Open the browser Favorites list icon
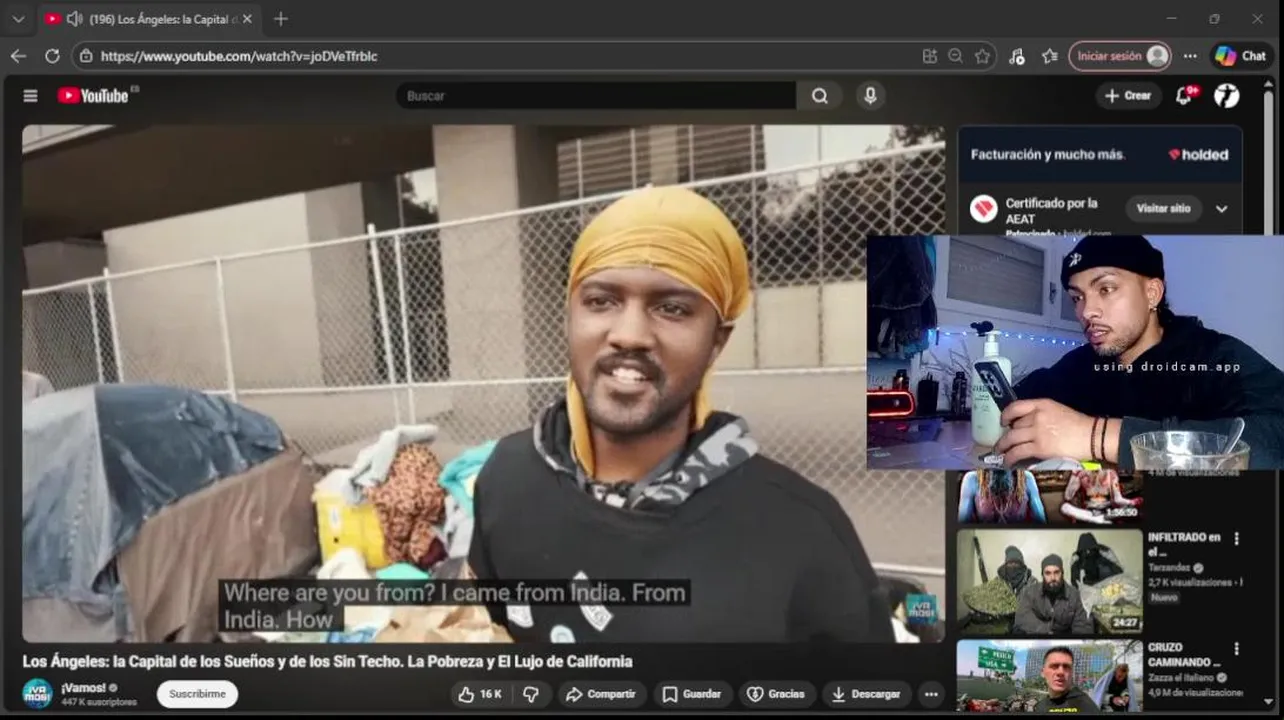This screenshot has width=1284, height=720. coord(1049,56)
